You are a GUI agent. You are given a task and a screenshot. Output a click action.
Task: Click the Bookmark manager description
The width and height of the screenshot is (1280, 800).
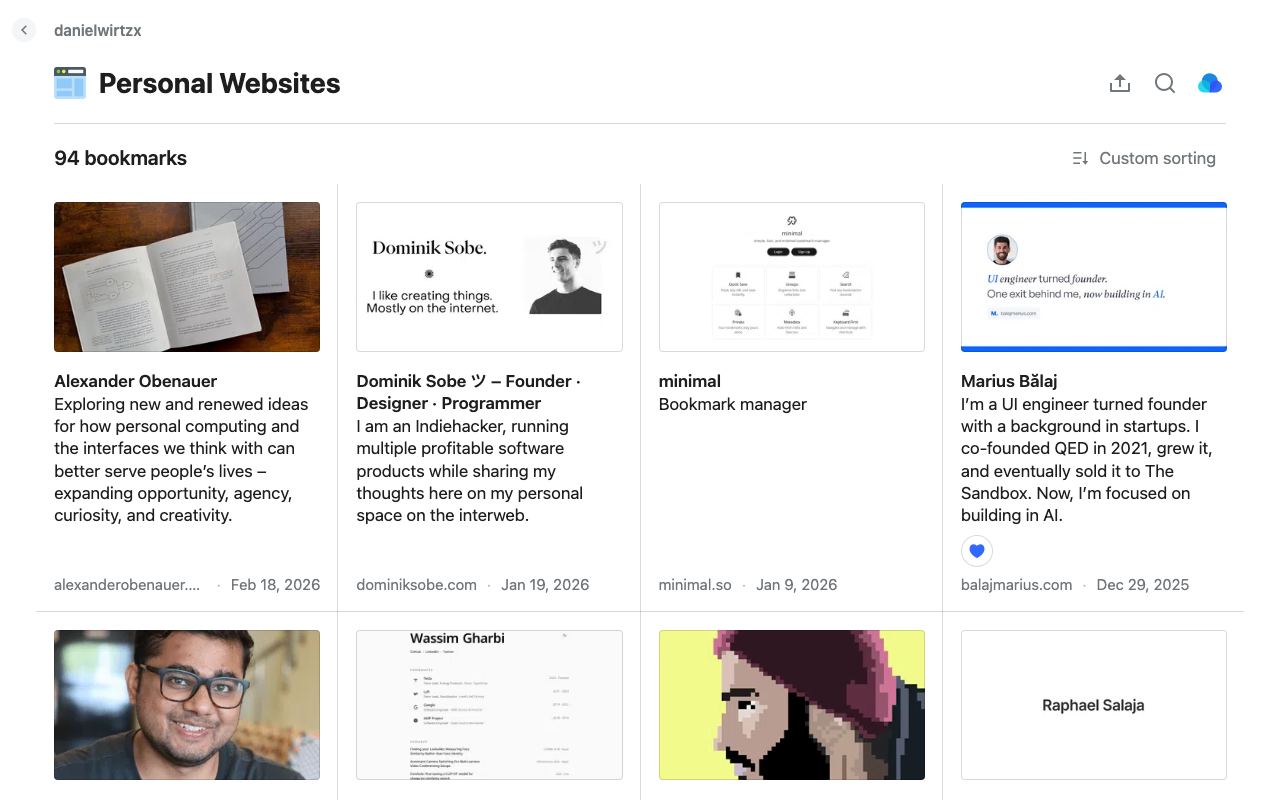(x=733, y=404)
